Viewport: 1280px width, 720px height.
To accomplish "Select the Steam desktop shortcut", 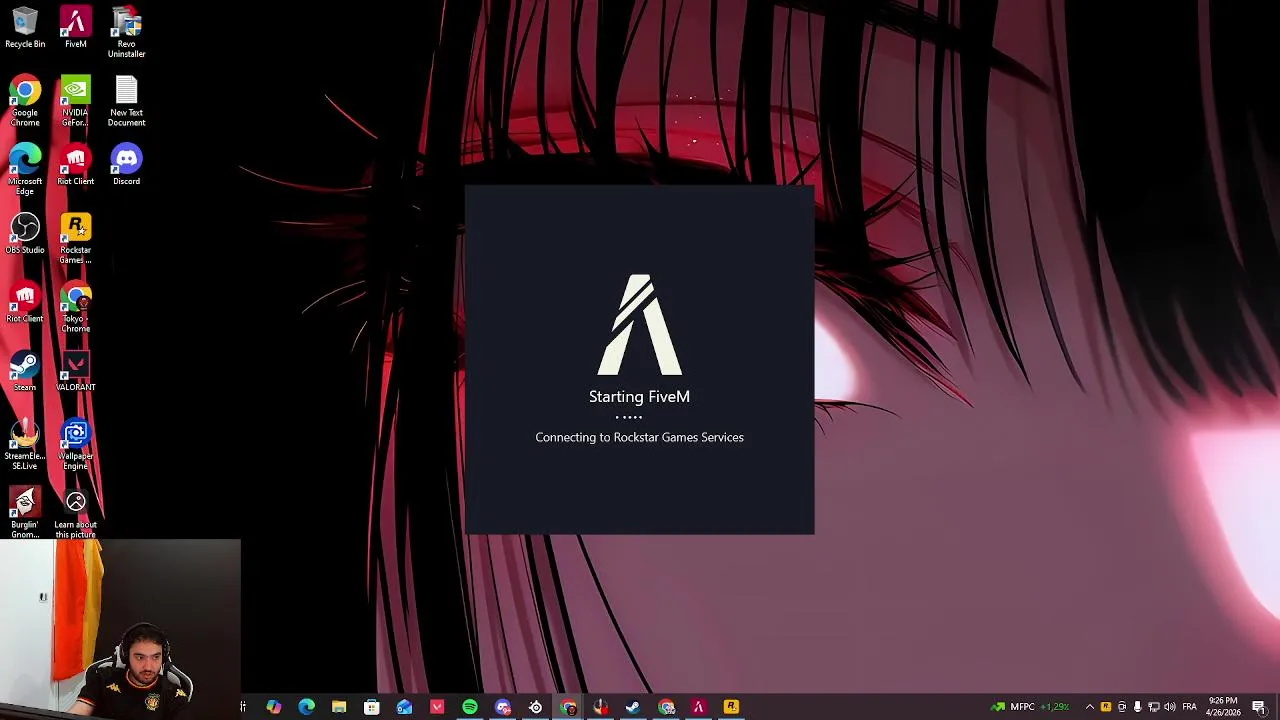I will point(25,371).
